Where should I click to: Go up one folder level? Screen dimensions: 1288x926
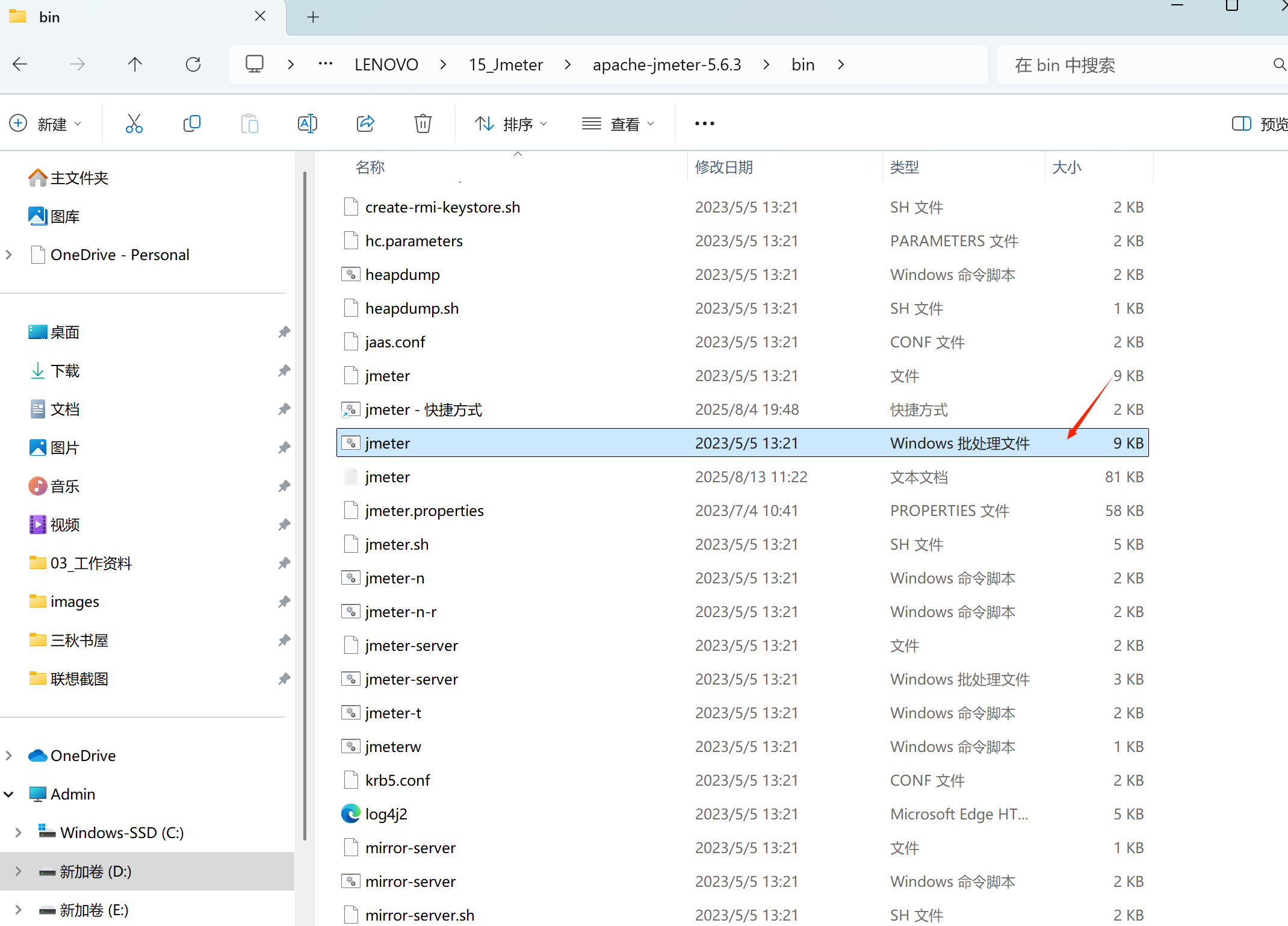tap(135, 64)
